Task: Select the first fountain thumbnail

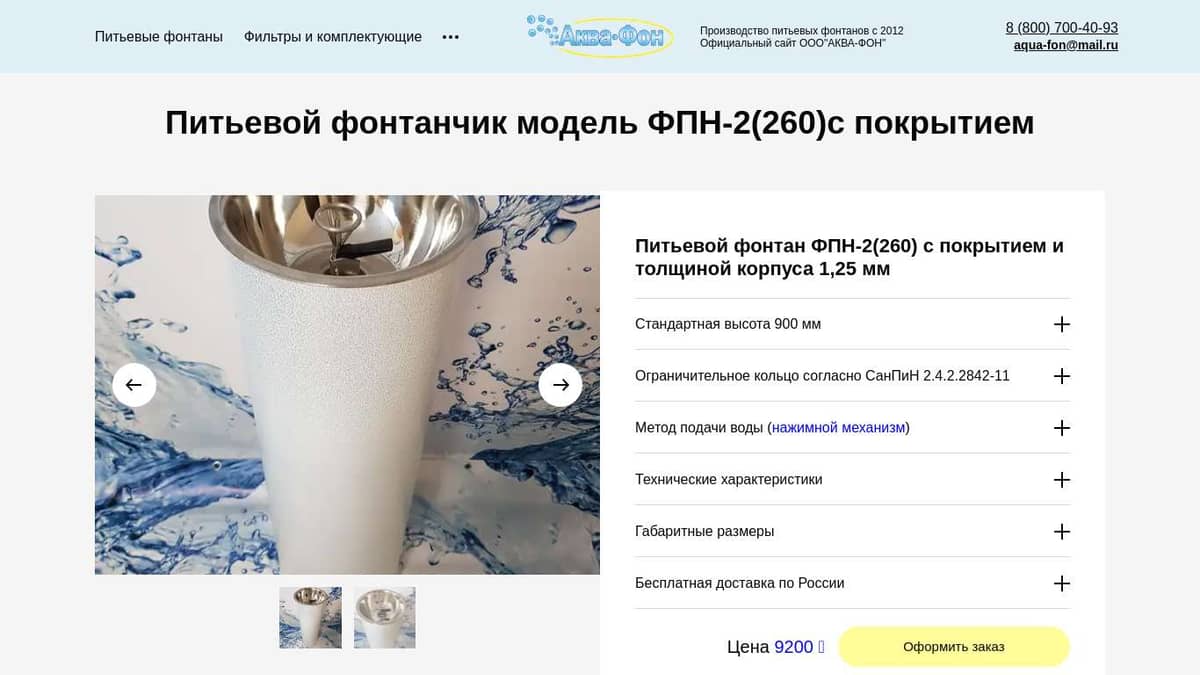Action: pyautogui.click(x=310, y=617)
